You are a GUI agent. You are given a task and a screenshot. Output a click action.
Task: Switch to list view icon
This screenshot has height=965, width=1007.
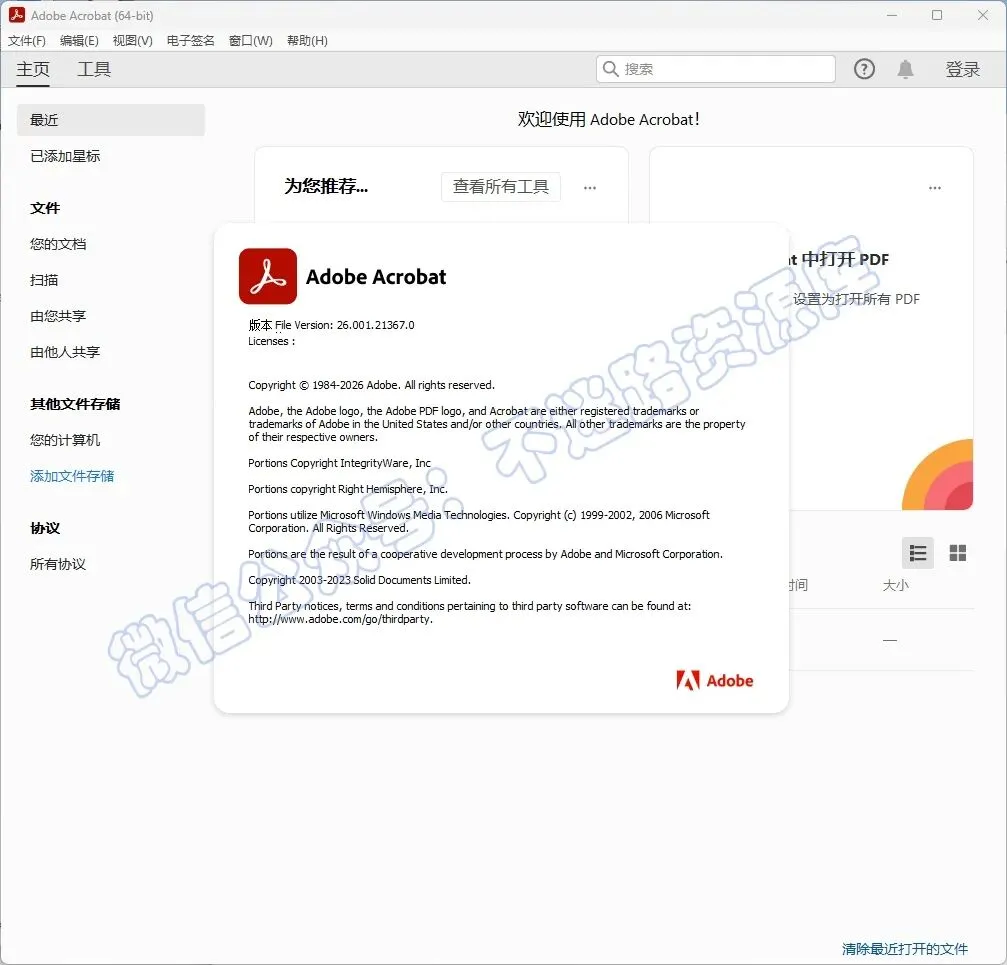pos(918,553)
